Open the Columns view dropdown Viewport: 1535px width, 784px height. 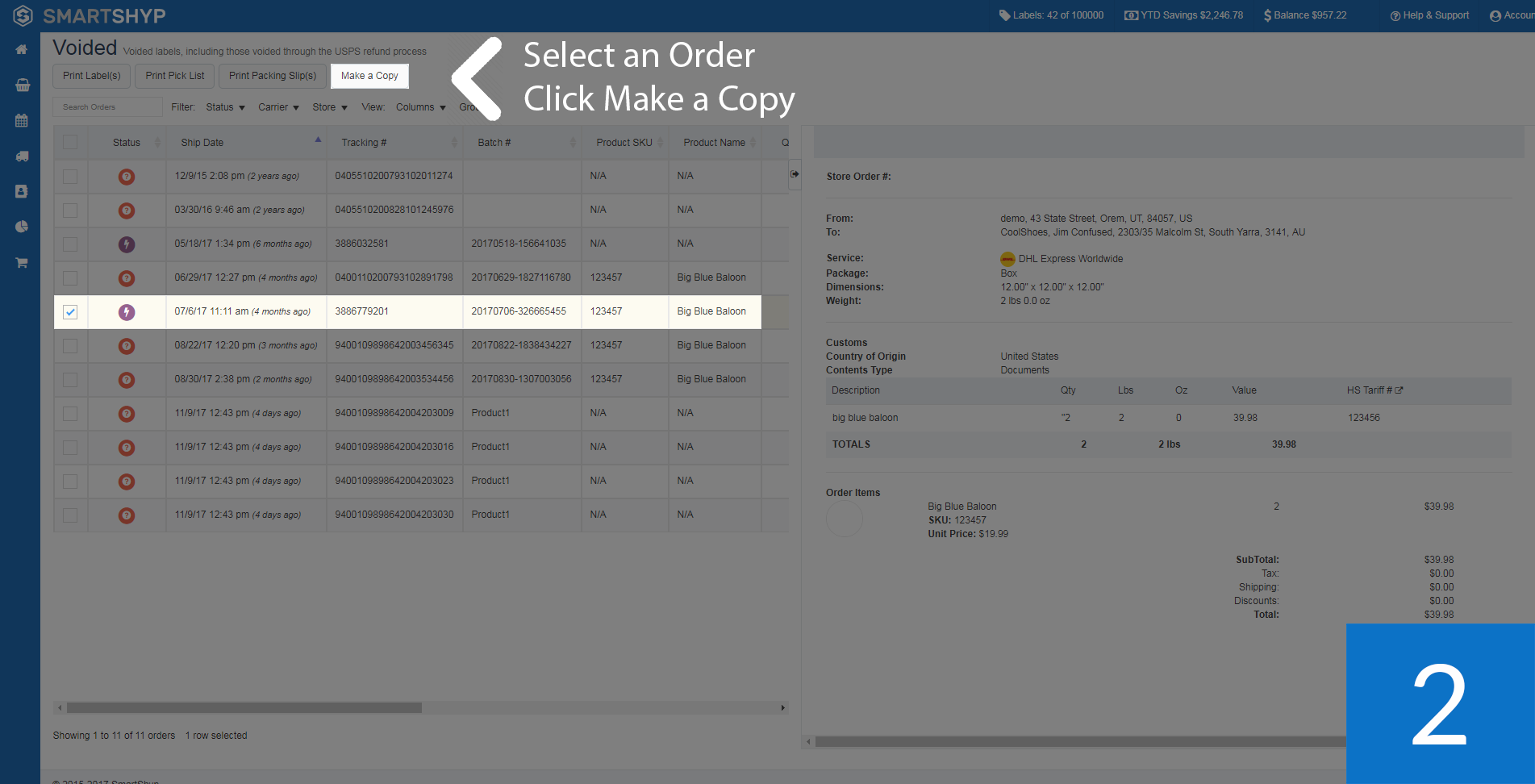[420, 107]
